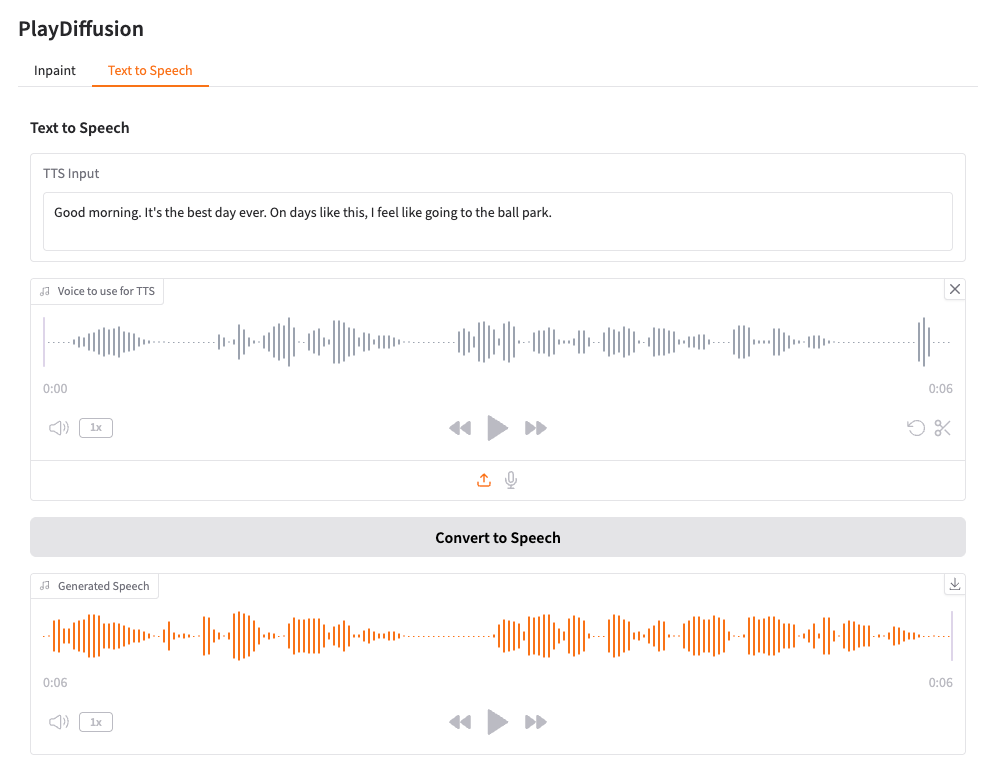Click the PlayDiffusion title
This screenshot has height=781, width=986.
81,29
